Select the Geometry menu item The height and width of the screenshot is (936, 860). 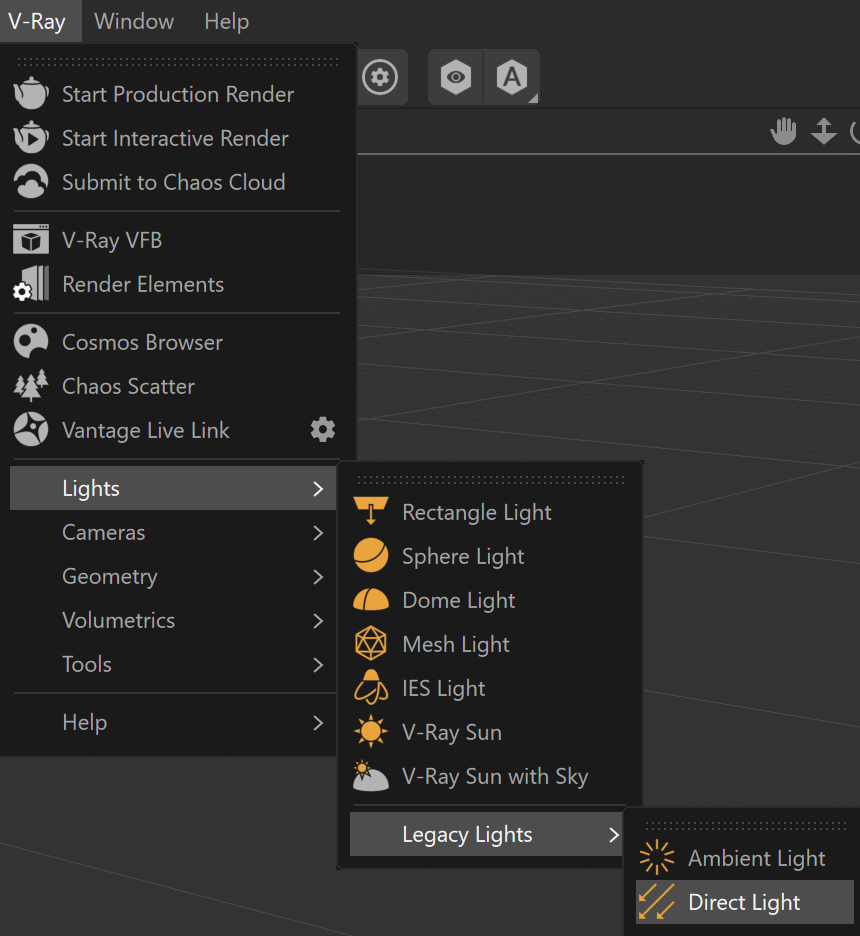(174, 577)
